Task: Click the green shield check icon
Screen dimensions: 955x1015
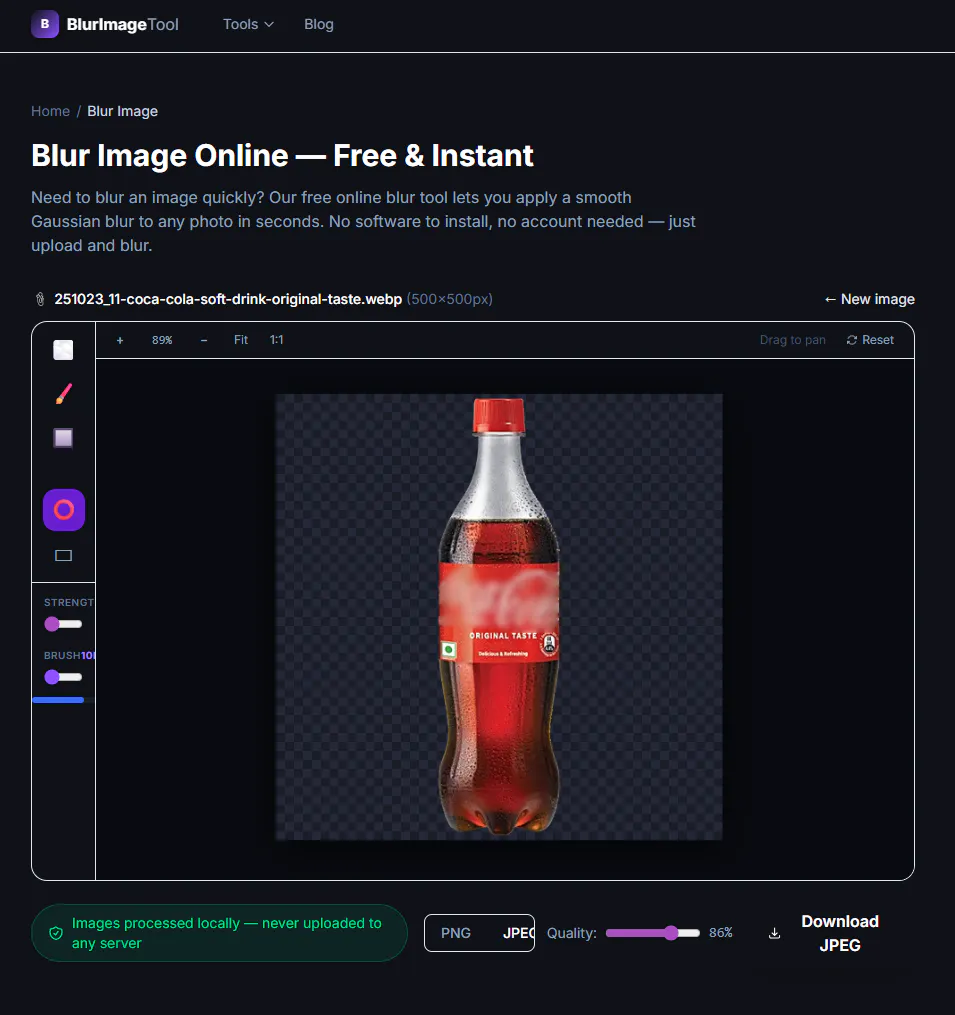Action: [x=56, y=933]
